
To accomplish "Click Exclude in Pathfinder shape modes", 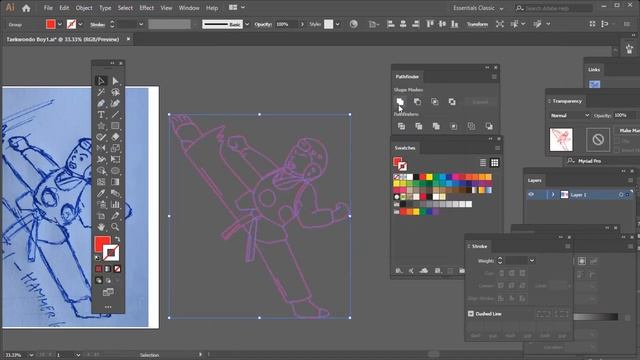I will (x=452, y=102).
